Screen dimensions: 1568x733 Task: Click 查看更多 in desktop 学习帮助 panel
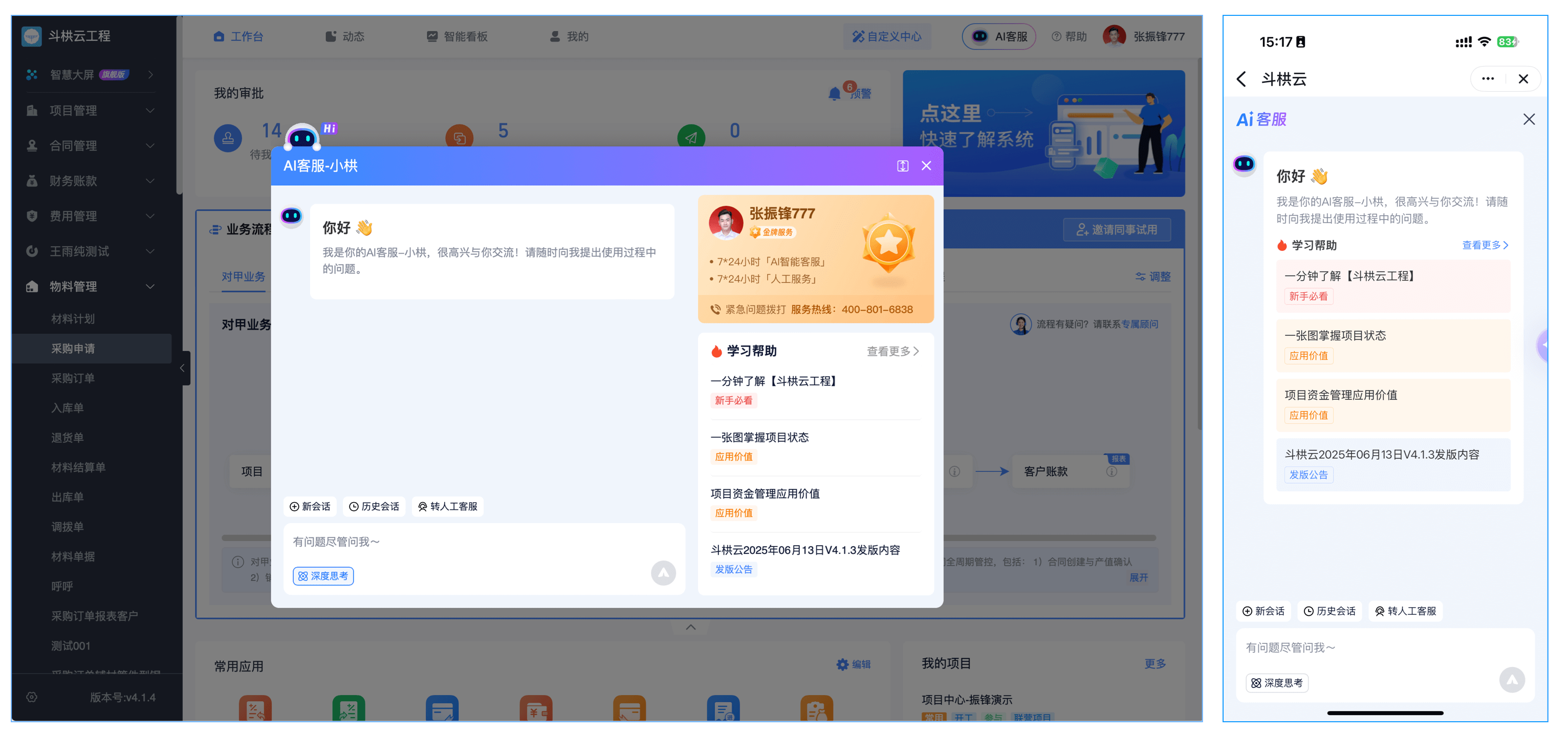click(893, 352)
